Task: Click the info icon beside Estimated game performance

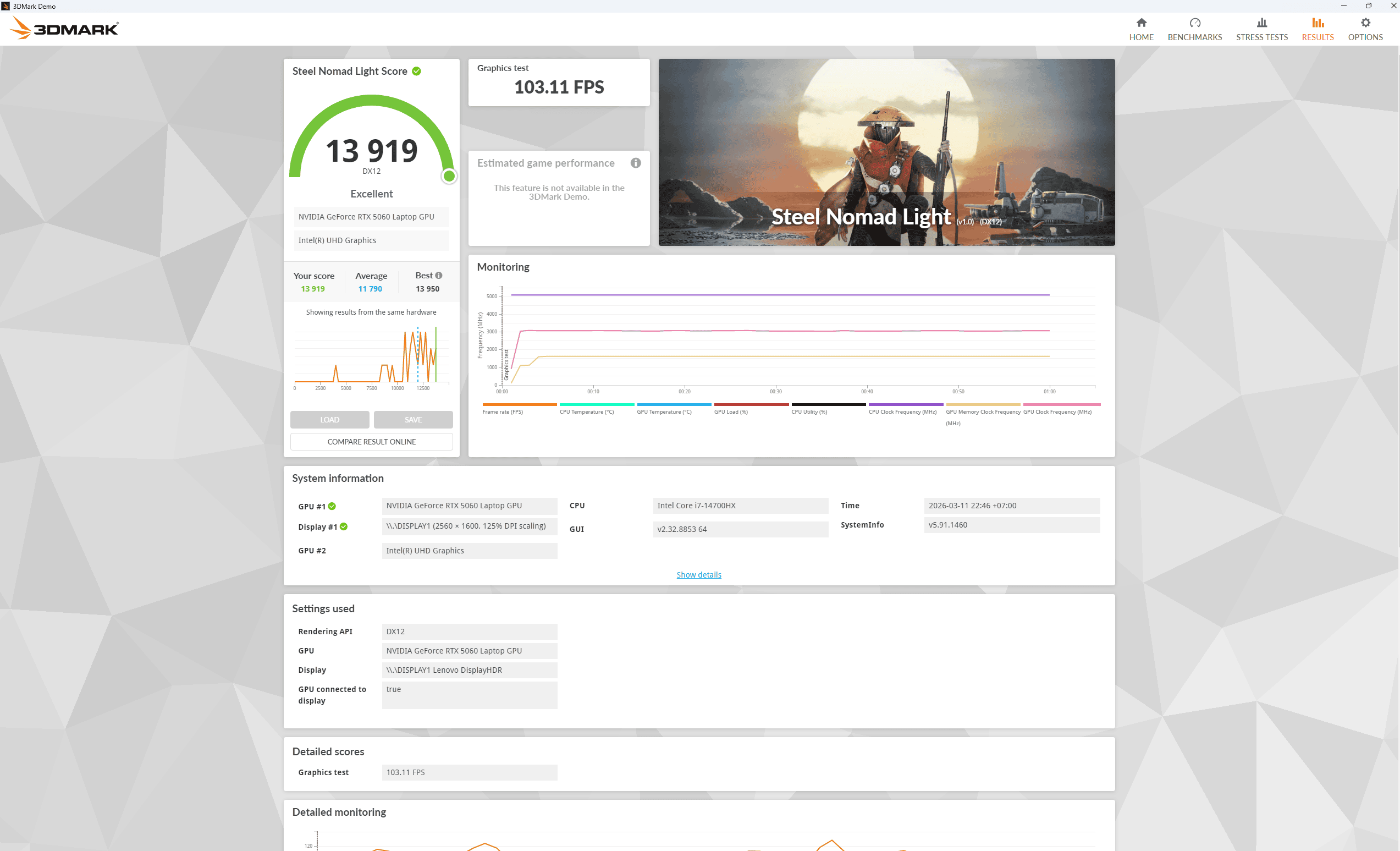Action: [635, 163]
